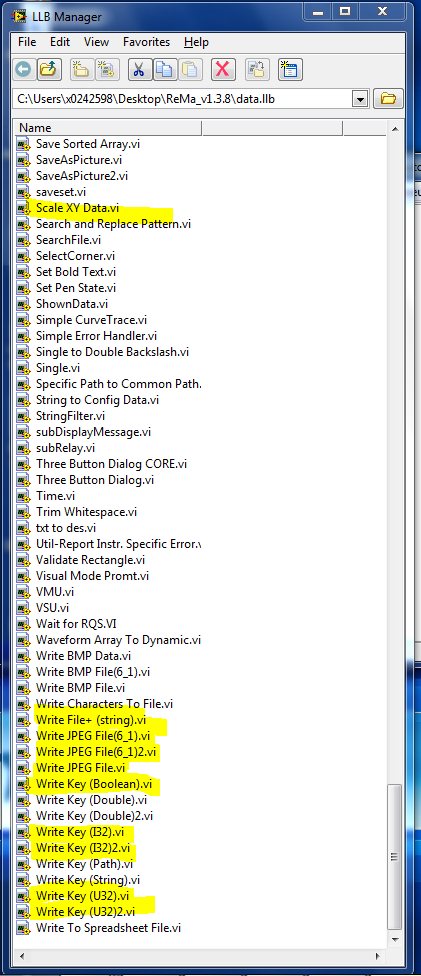Open the Edit menu
The width and height of the screenshot is (421, 976).
(60, 42)
